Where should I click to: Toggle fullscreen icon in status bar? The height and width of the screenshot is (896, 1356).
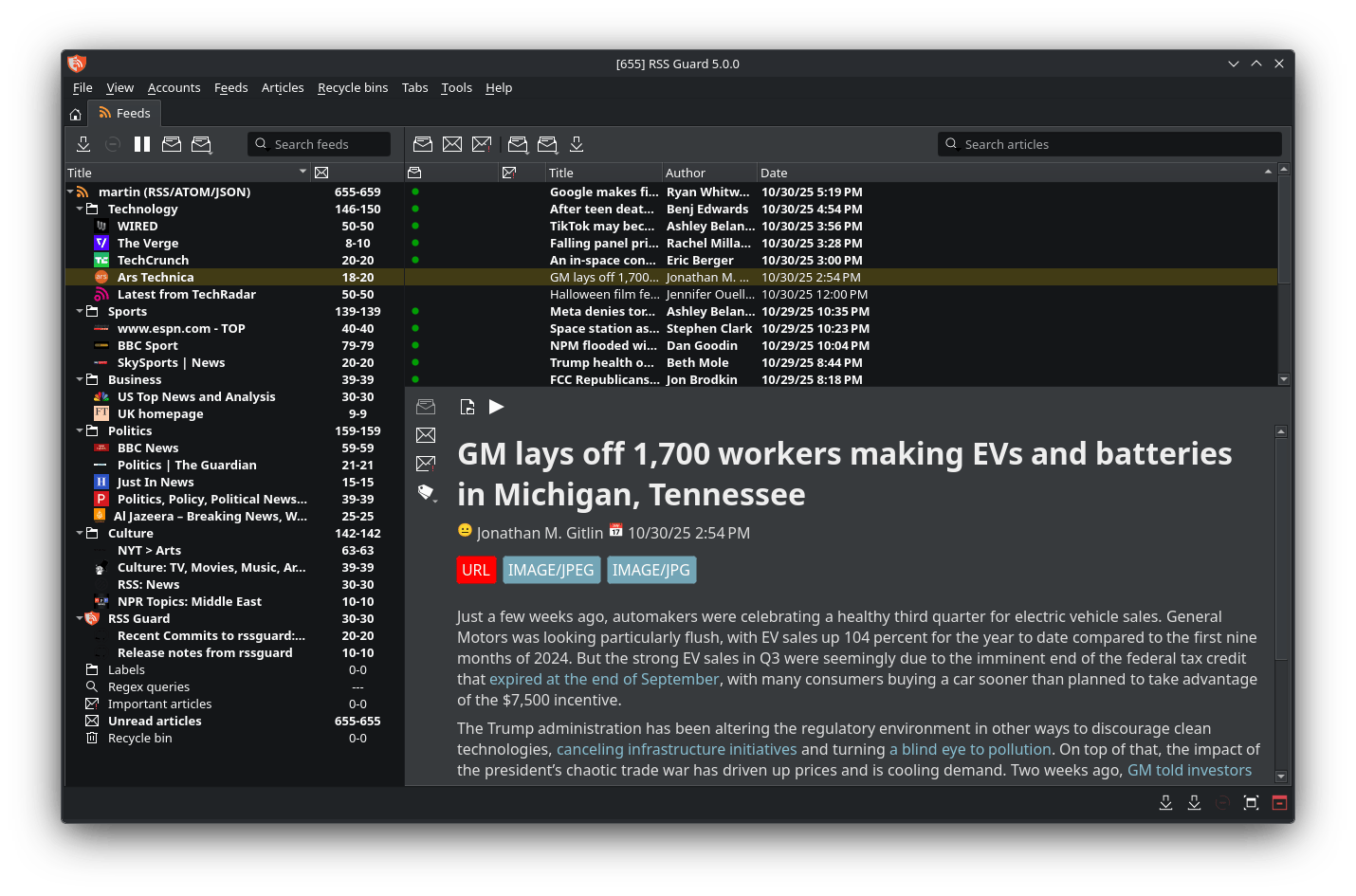click(1252, 803)
